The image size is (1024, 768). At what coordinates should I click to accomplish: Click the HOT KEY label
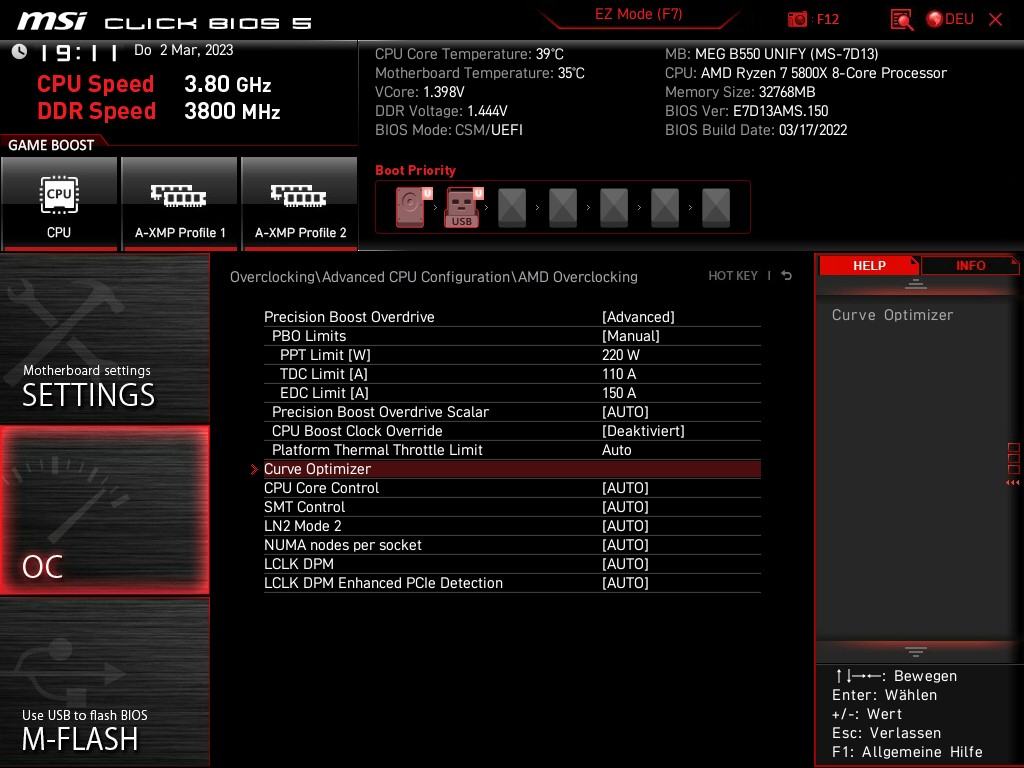[x=733, y=276]
